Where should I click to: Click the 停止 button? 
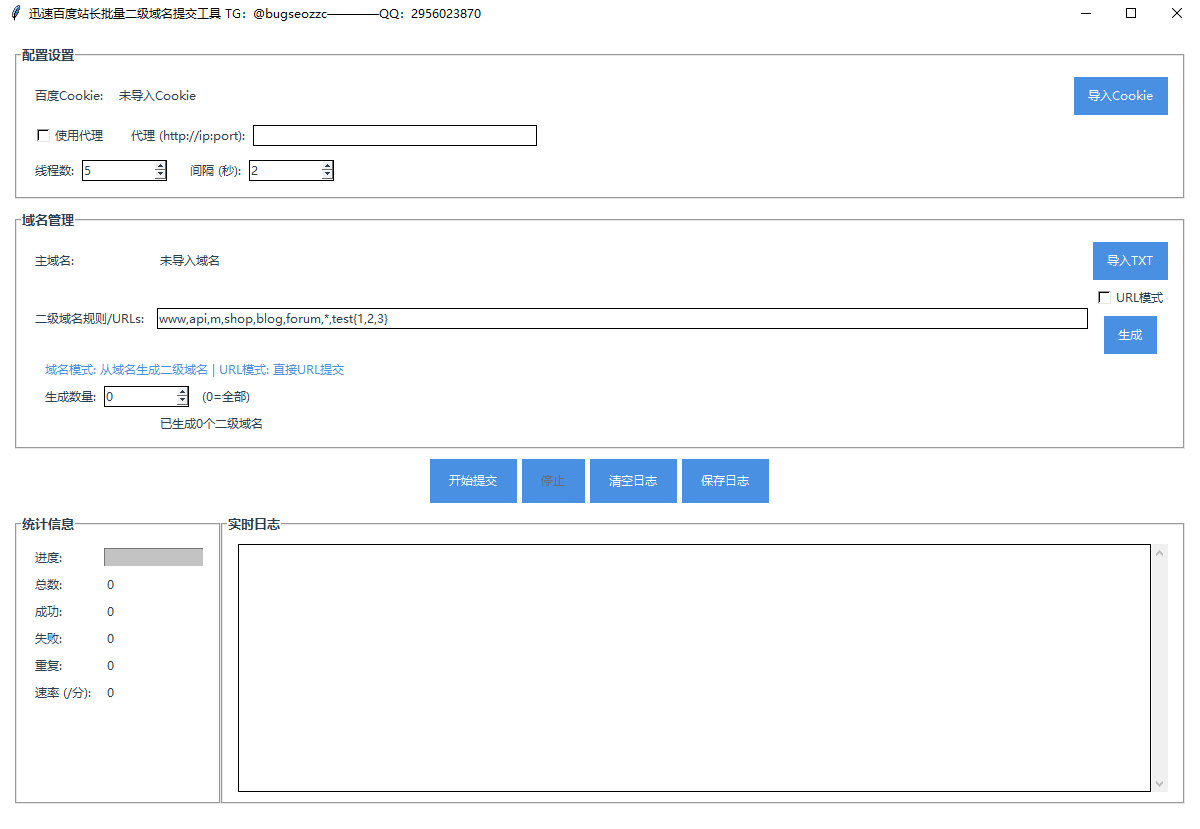click(x=553, y=481)
